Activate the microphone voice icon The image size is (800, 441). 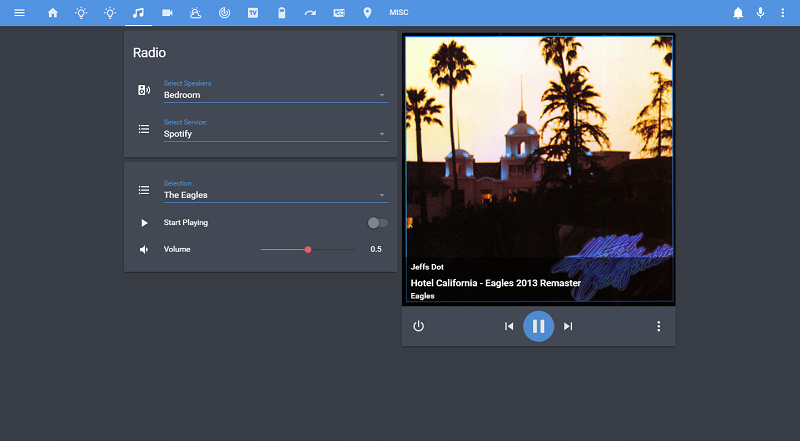point(760,13)
